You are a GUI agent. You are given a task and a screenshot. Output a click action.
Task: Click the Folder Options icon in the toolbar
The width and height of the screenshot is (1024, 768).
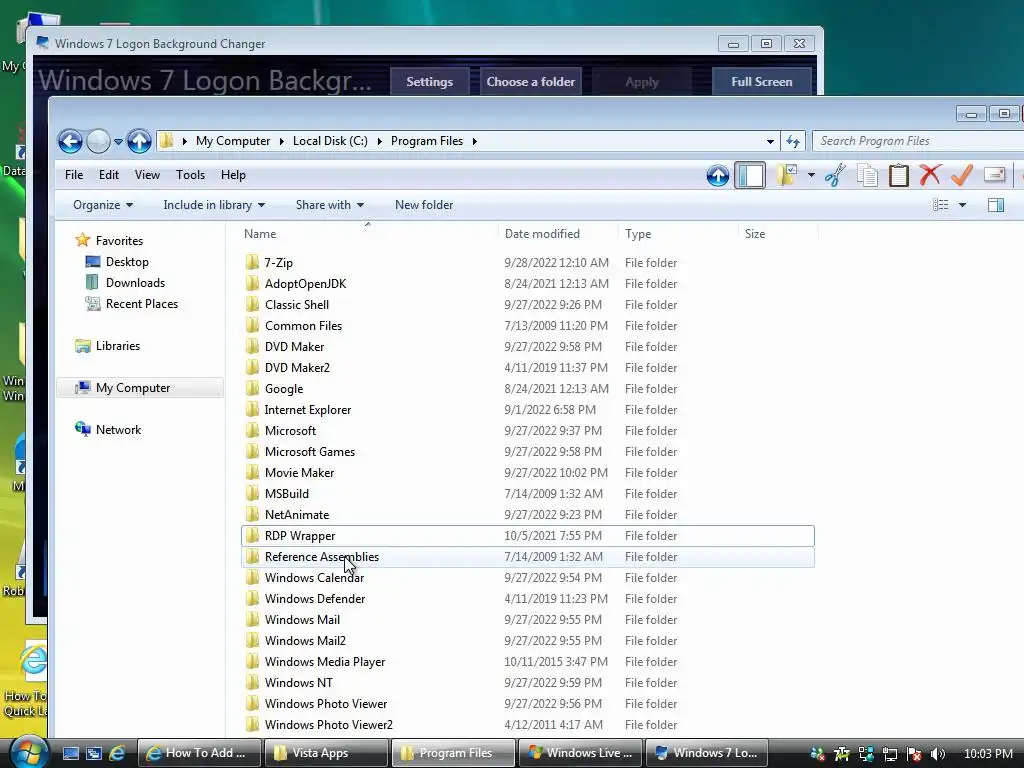(787, 175)
